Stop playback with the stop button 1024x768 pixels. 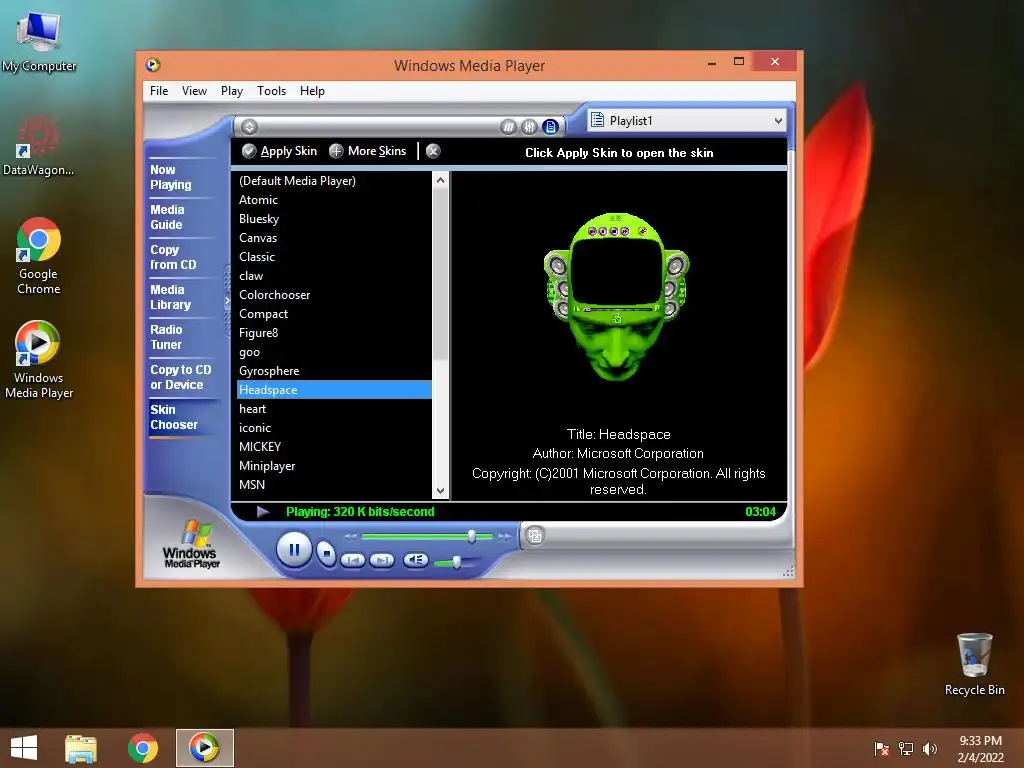(x=326, y=554)
